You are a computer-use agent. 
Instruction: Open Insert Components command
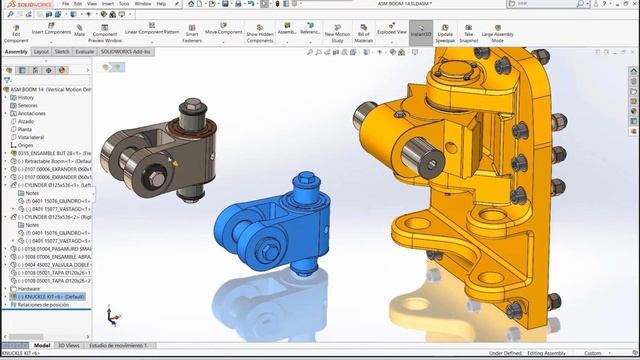[x=51, y=29]
